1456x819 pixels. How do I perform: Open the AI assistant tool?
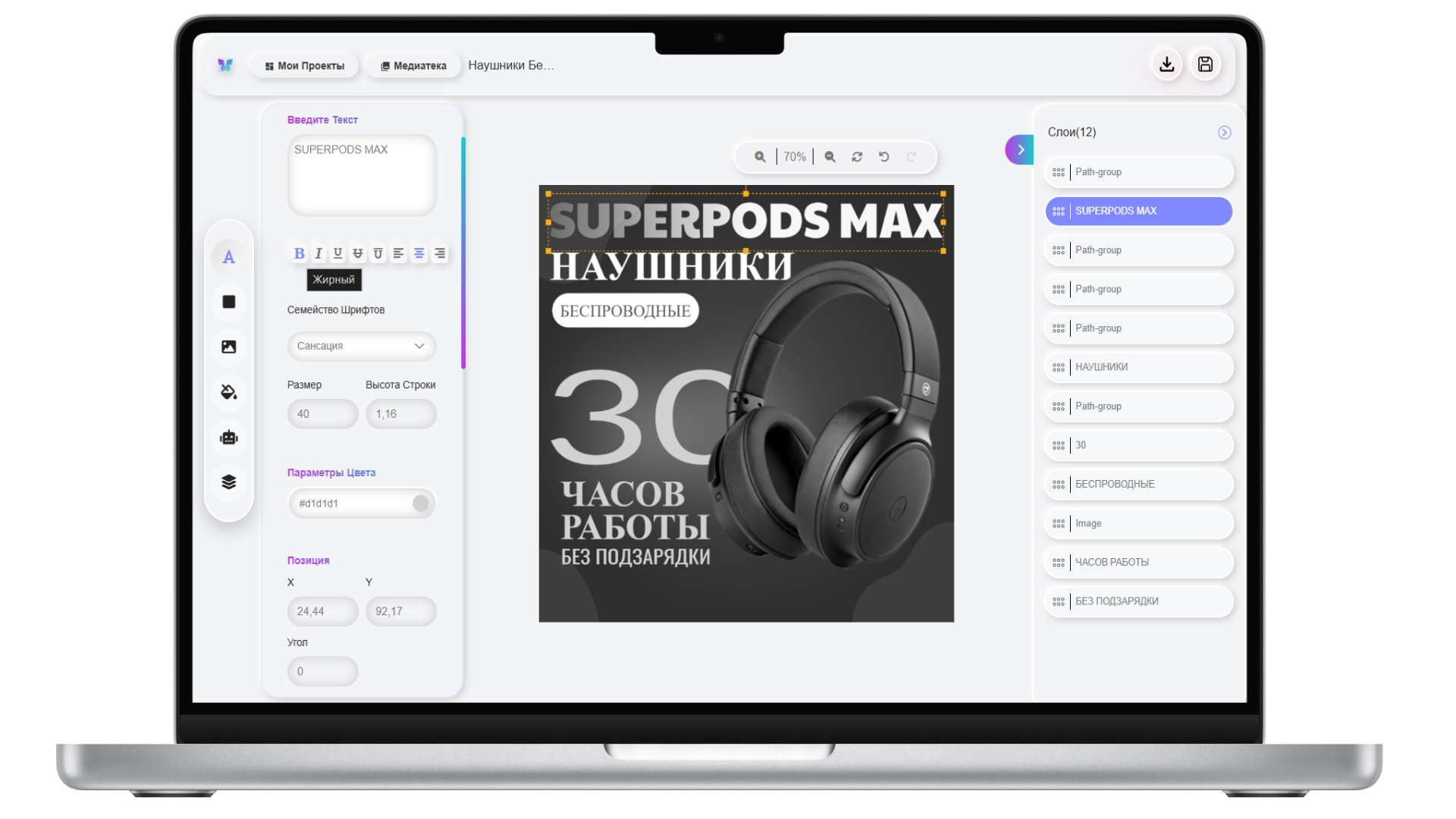228,437
